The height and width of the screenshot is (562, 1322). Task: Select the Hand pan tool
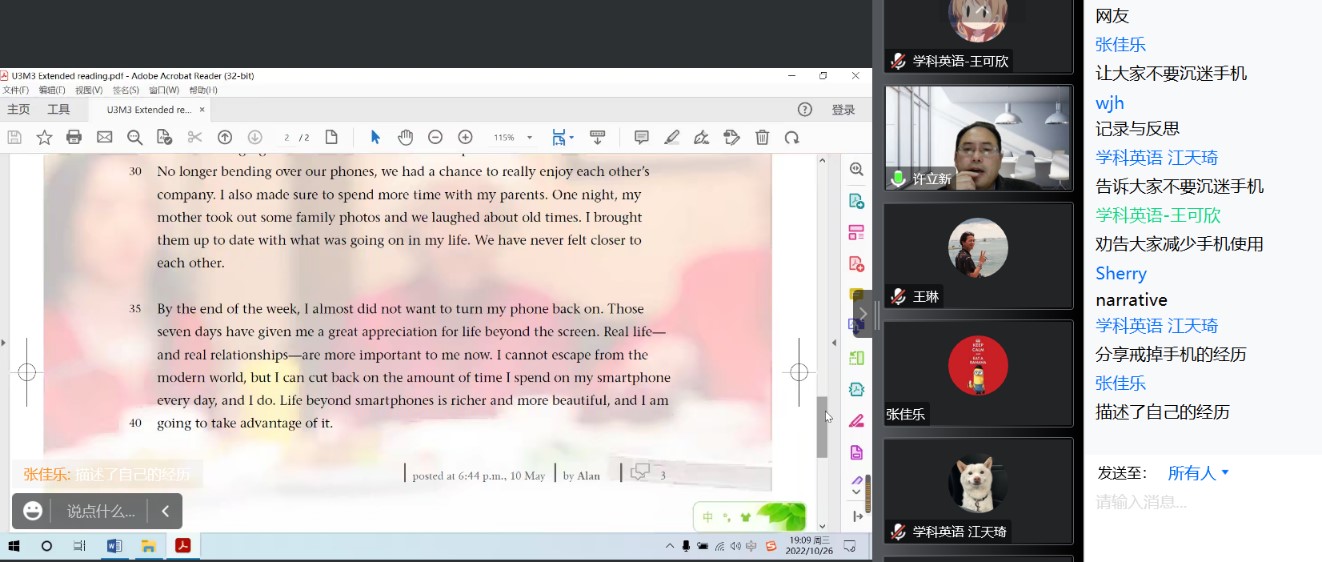[x=405, y=137]
